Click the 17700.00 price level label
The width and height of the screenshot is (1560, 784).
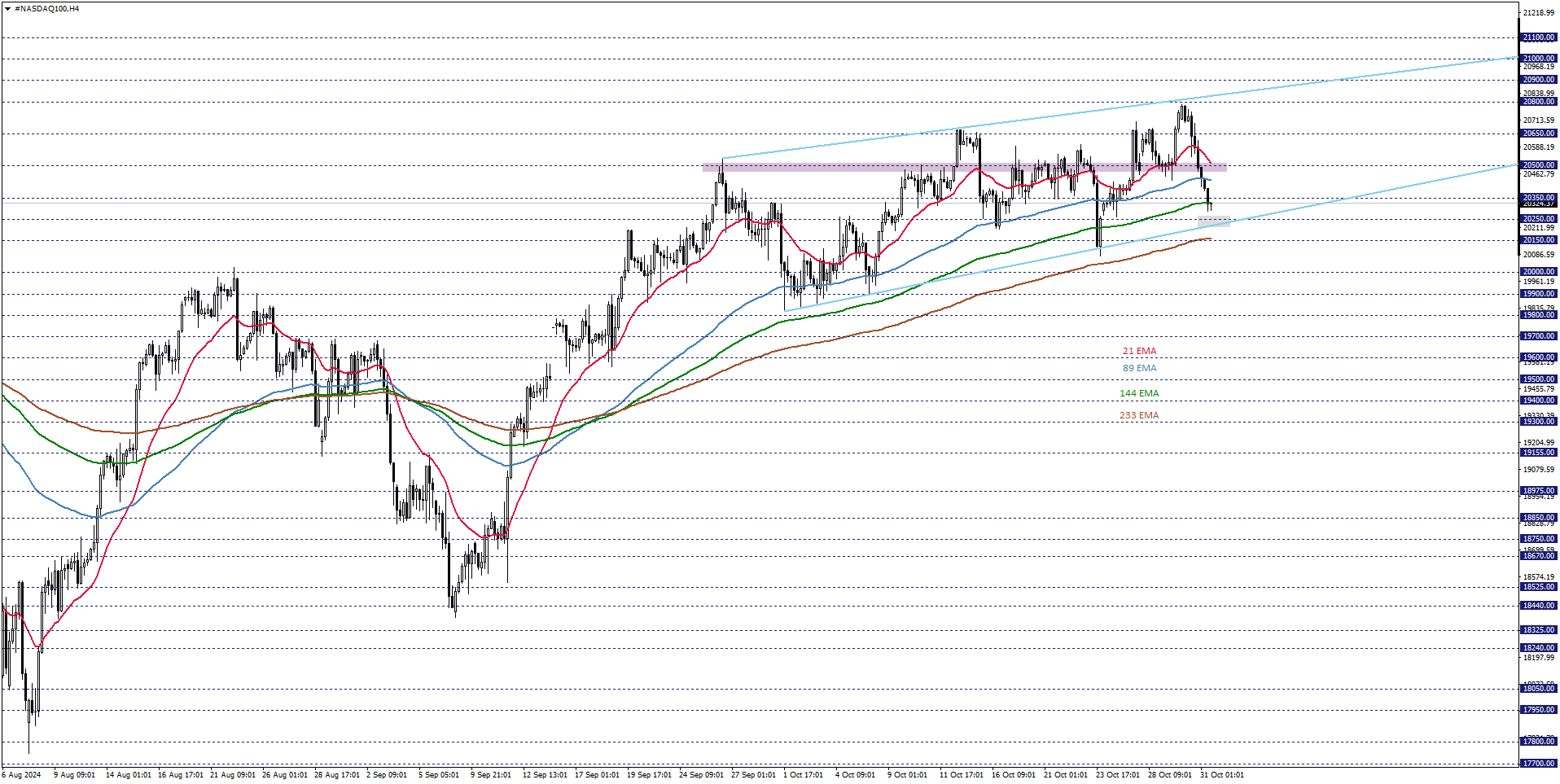pyautogui.click(x=1539, y=764)
